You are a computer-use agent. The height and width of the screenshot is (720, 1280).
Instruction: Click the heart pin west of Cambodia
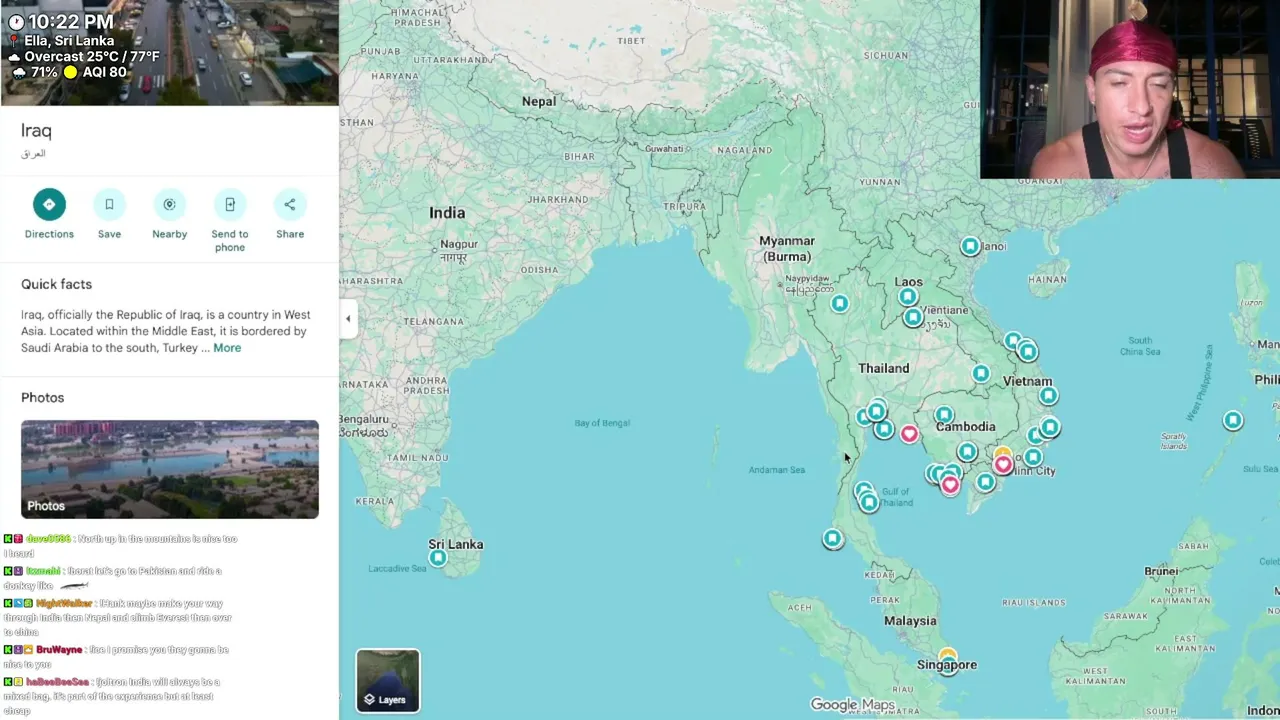[x=908, y=434]
